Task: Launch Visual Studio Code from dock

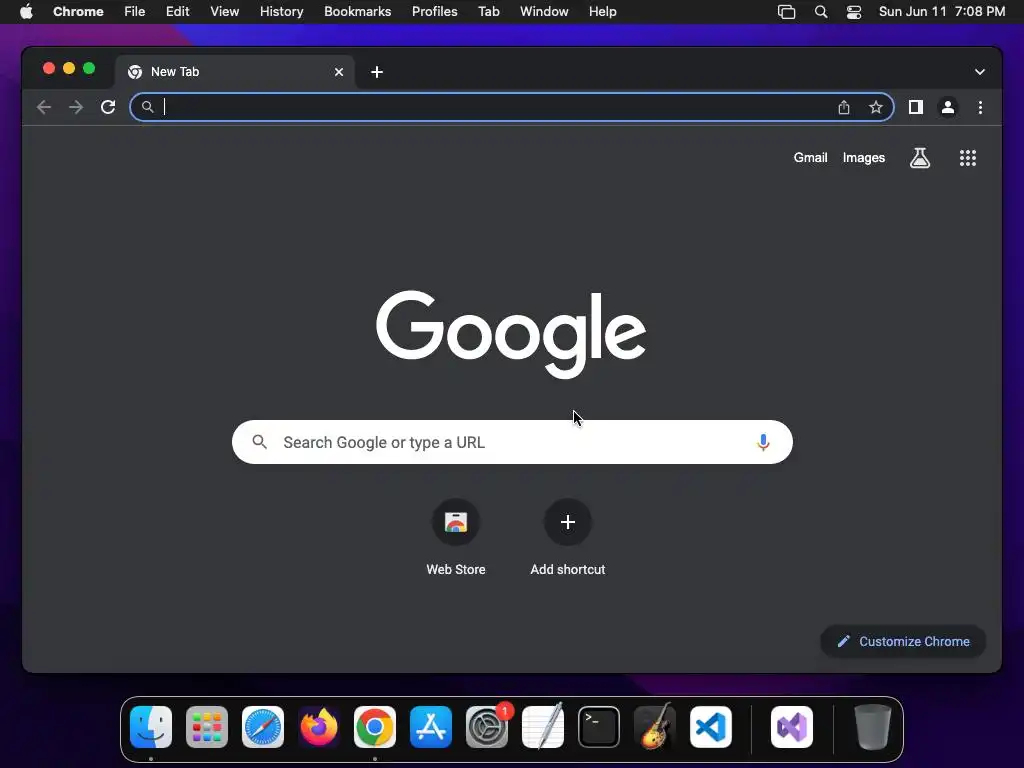Action: [x=711, y=727]
